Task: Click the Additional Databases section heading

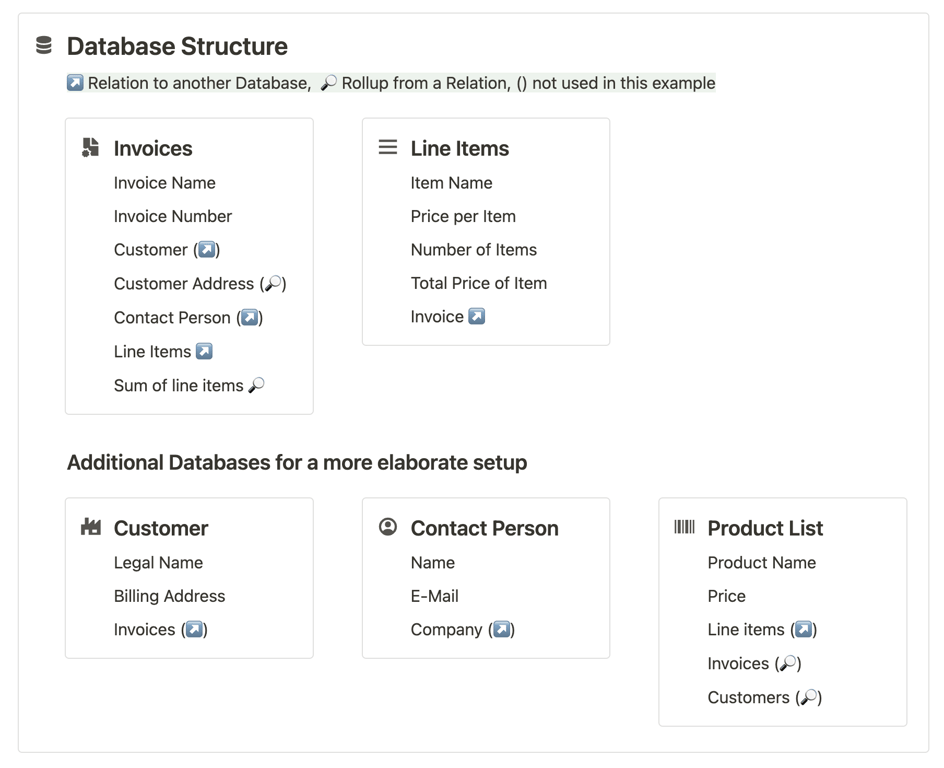Action: [x=297, y=462]
